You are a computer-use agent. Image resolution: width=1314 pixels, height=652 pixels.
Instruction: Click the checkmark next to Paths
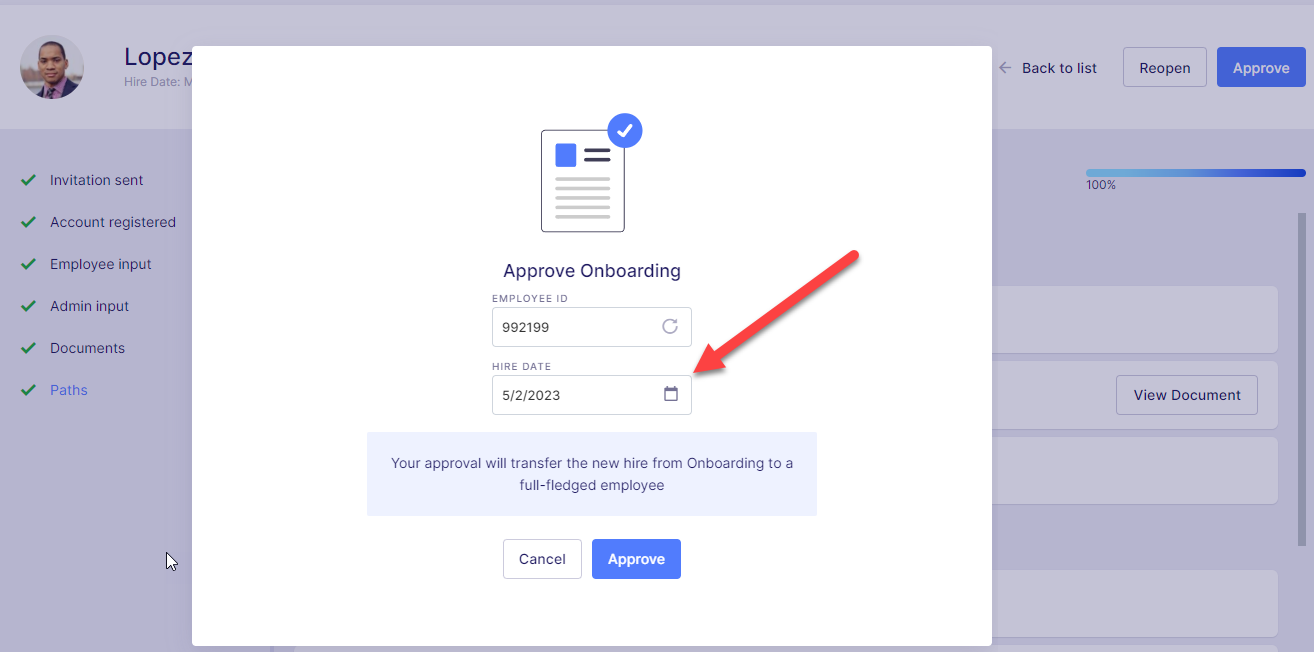pyautogui.click(x=29, y=390)
